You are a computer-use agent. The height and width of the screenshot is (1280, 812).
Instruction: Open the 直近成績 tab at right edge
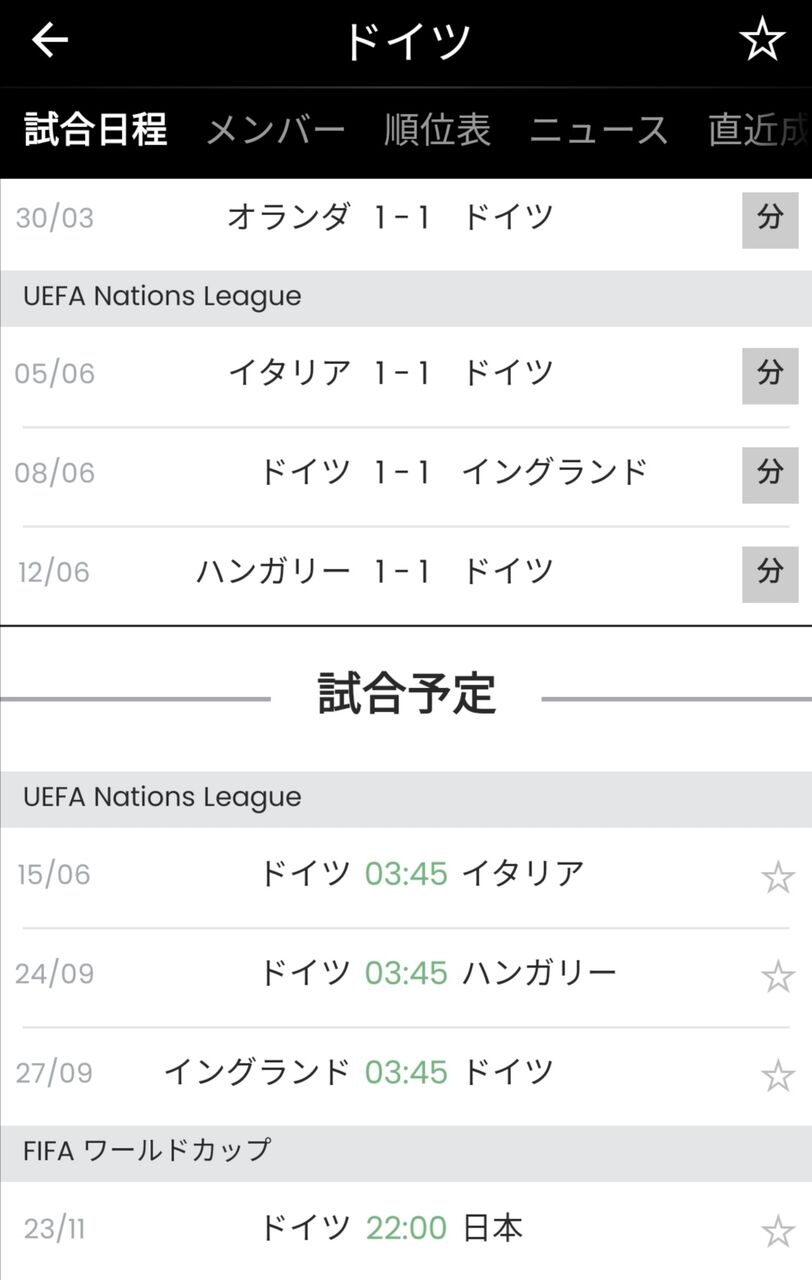click(x=758, y=130)
